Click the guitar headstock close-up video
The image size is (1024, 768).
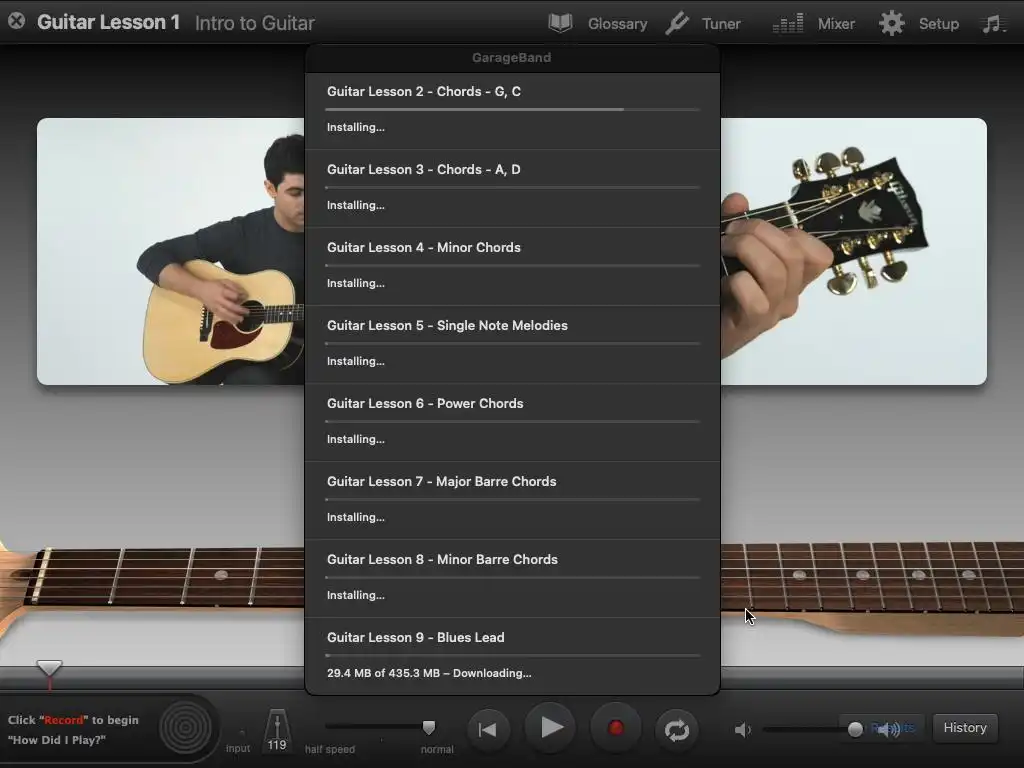[854, 251]
